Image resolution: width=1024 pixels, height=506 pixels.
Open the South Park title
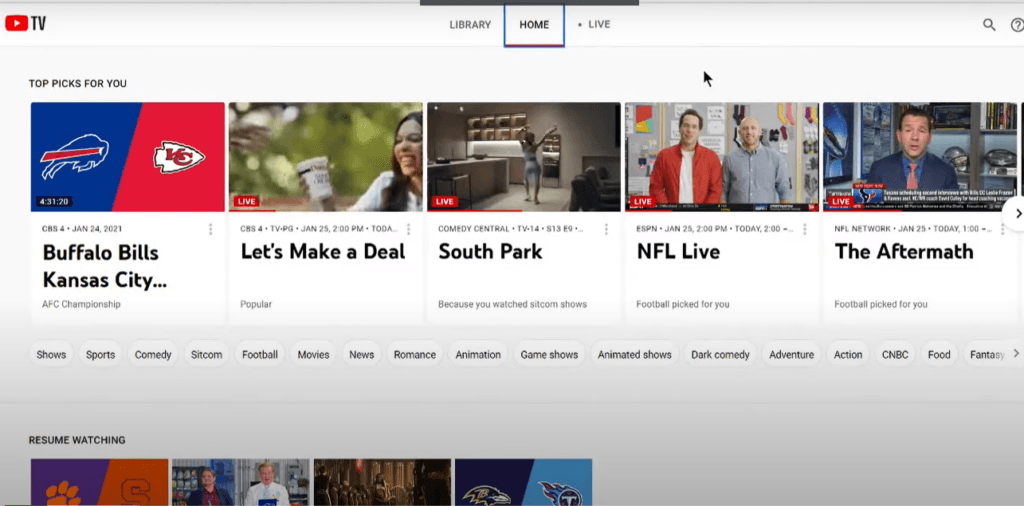pos(490,251)
